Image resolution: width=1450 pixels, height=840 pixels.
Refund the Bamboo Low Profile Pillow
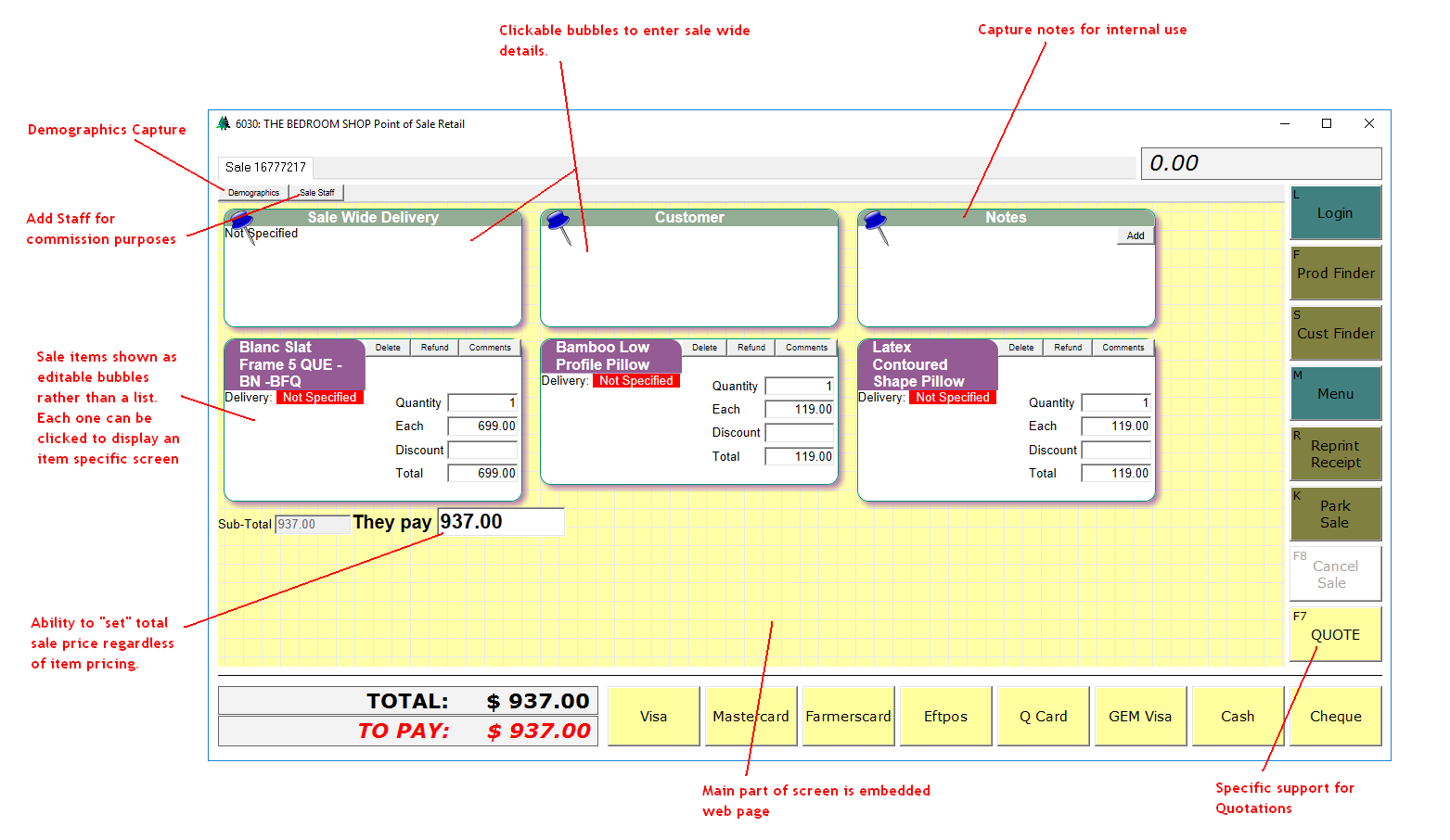[751, 348]
